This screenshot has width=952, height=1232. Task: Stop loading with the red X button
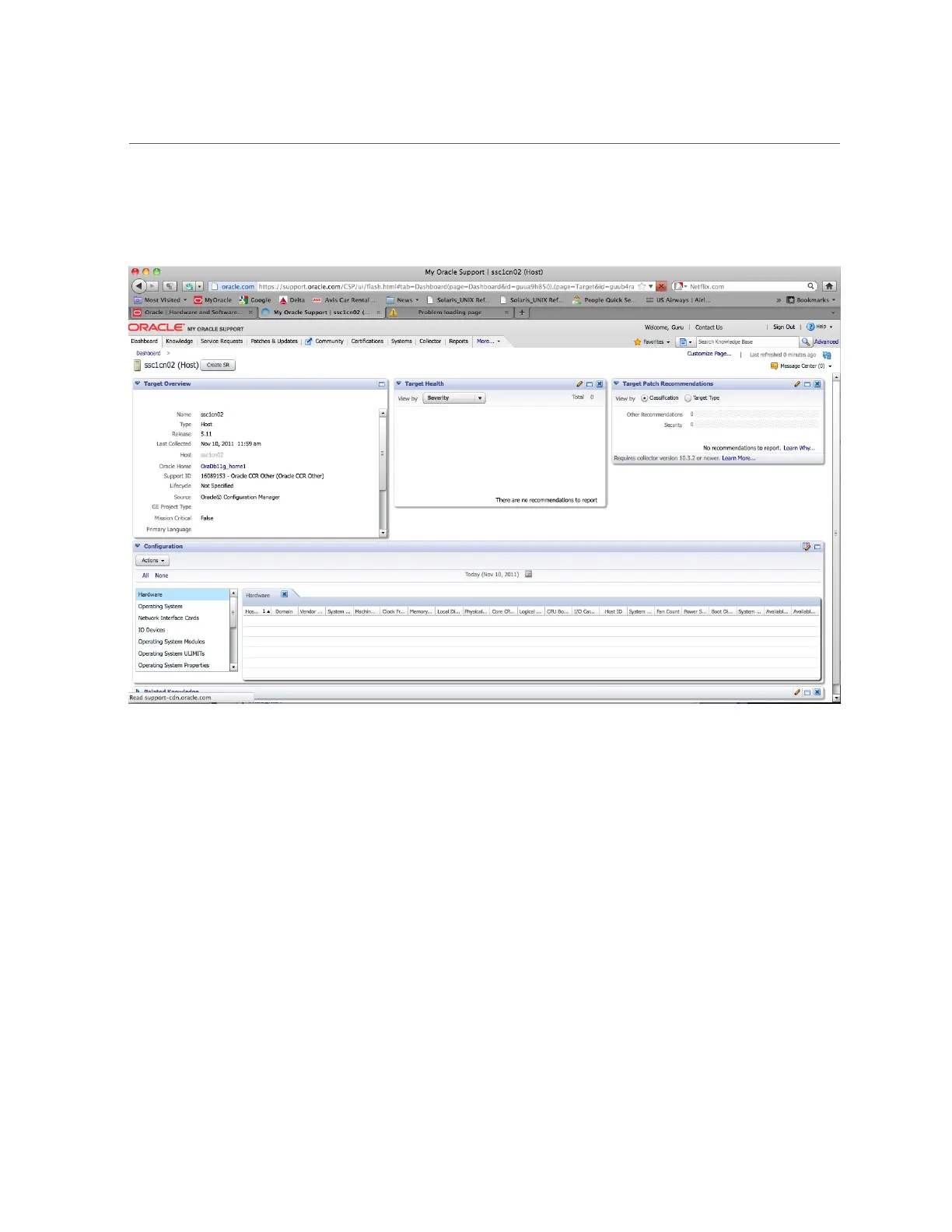coord(661,286)
